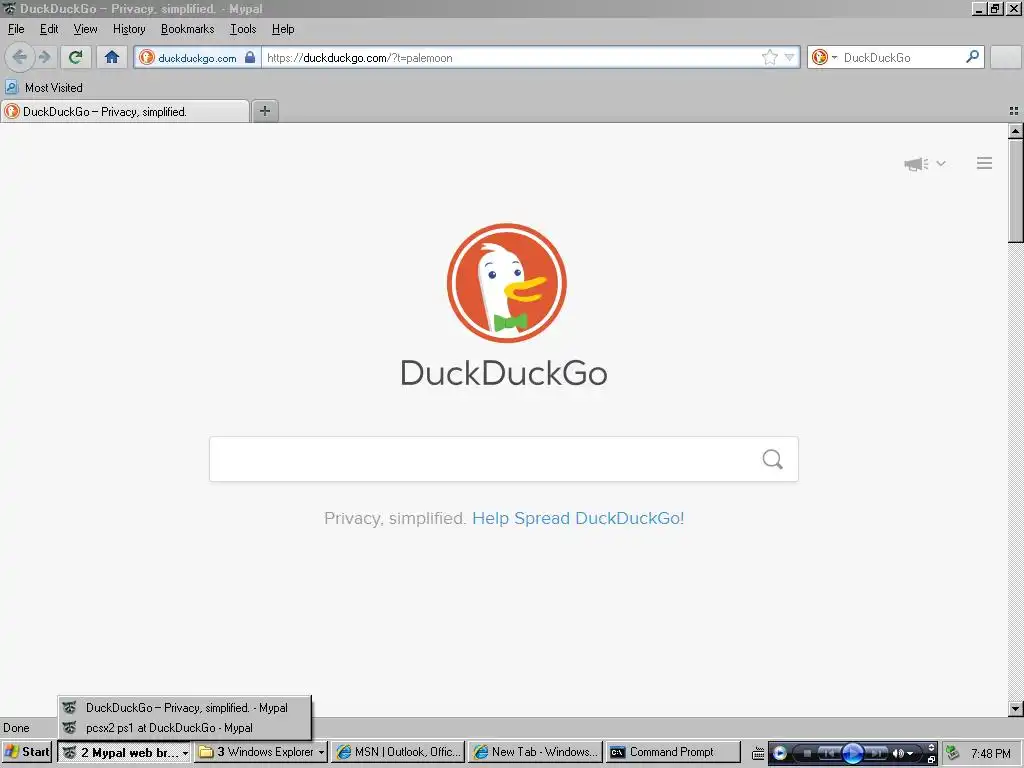Click the 2 Mypal web browser taskbar group
Viewport: 1024px width, 768px height.
[125, 752]
